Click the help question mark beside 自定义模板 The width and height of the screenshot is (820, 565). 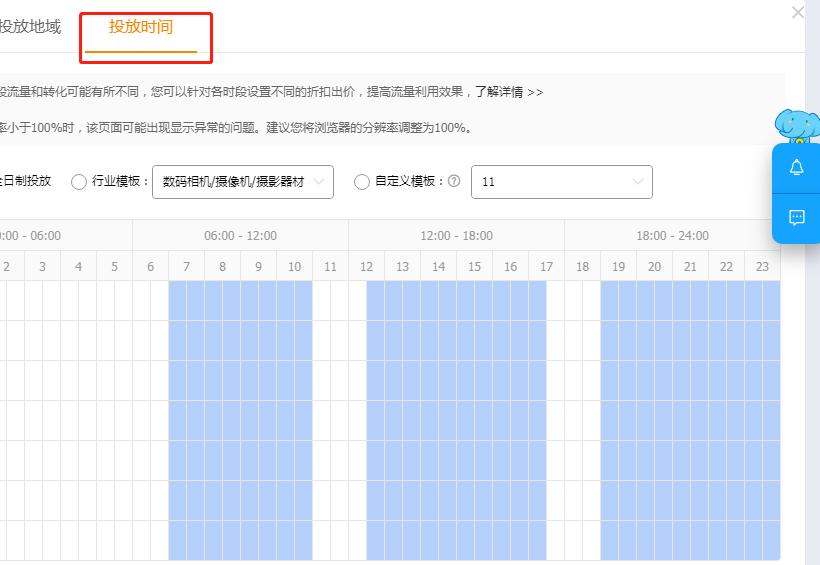[x=454, y=181]
